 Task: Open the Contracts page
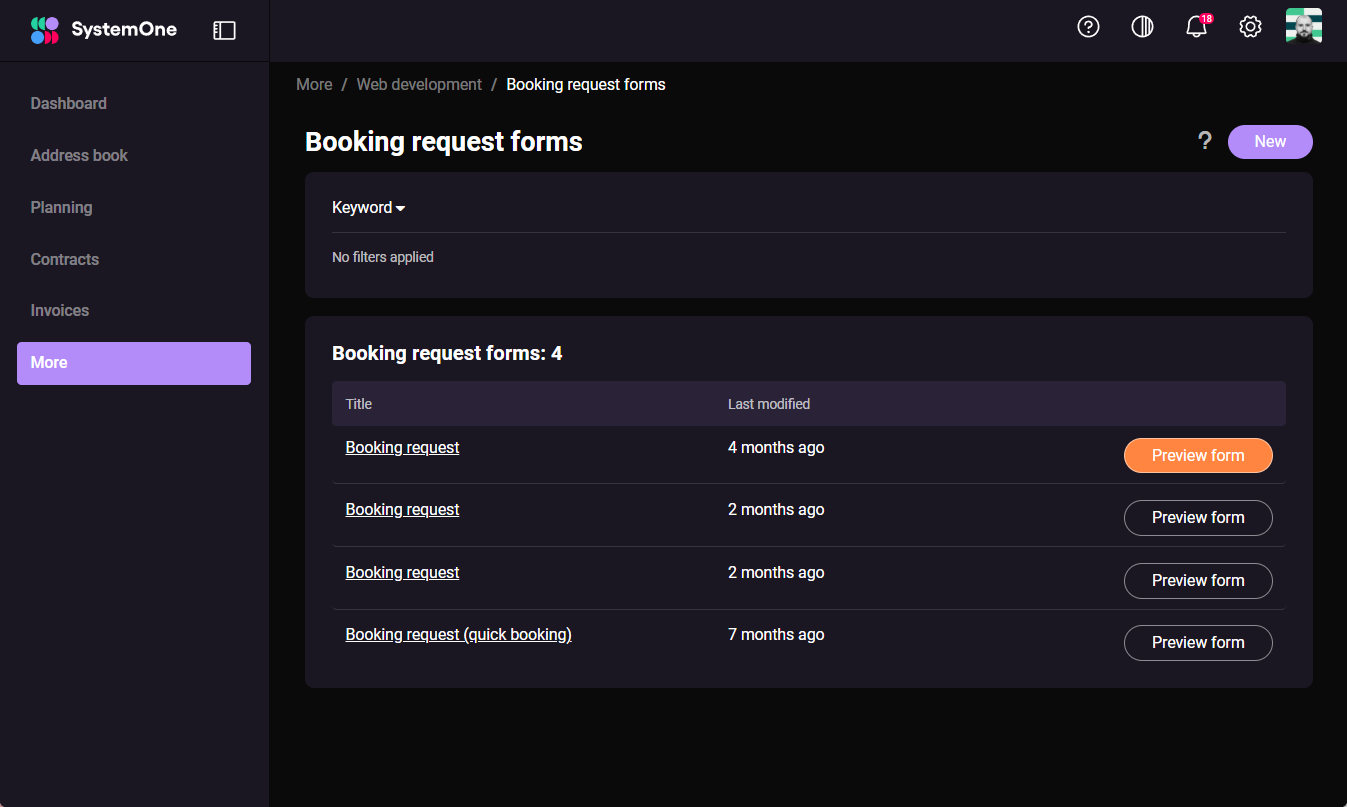tap(64, 259)
